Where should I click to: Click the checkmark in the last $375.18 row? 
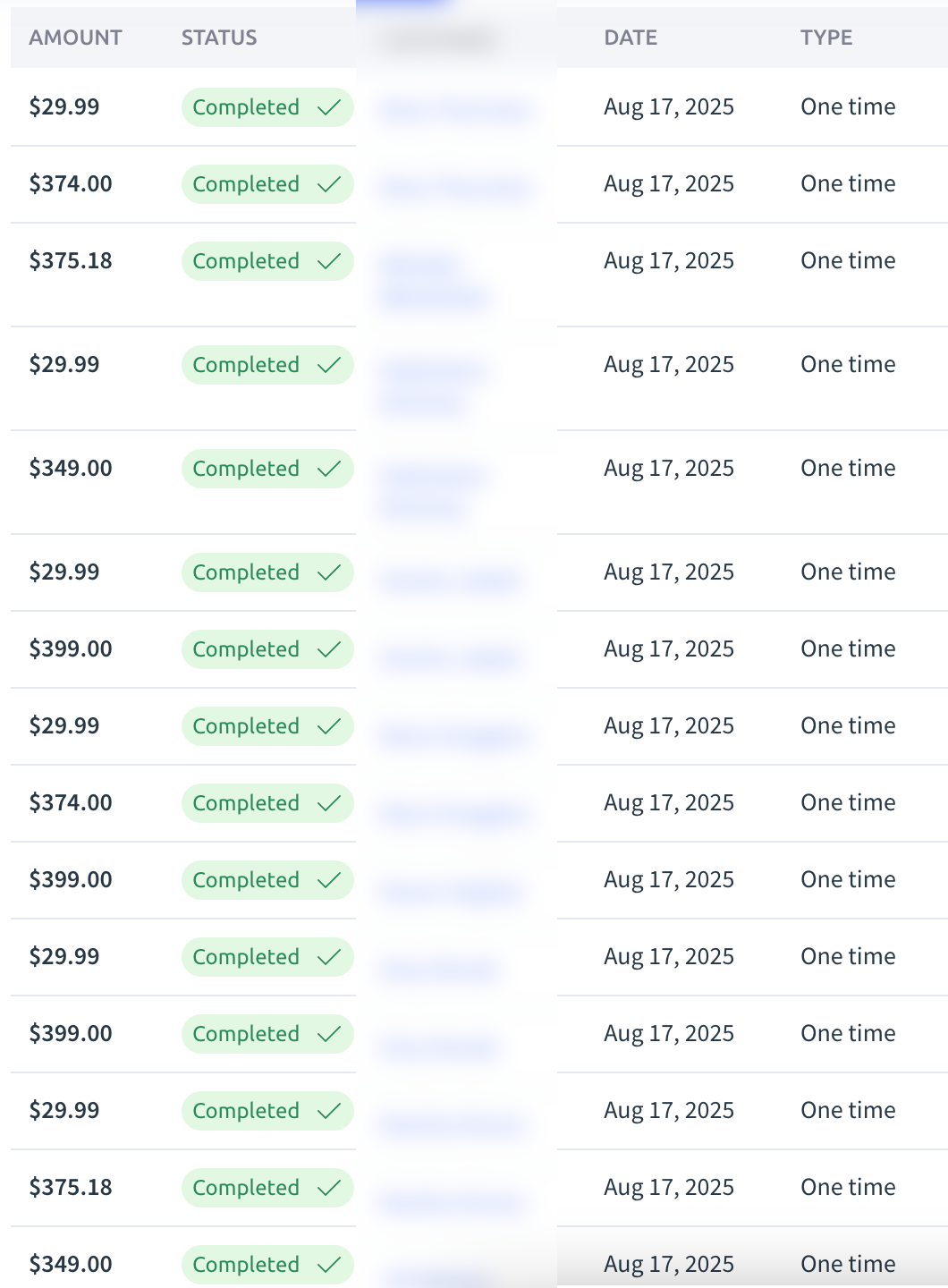click(x=329, y=1188)
